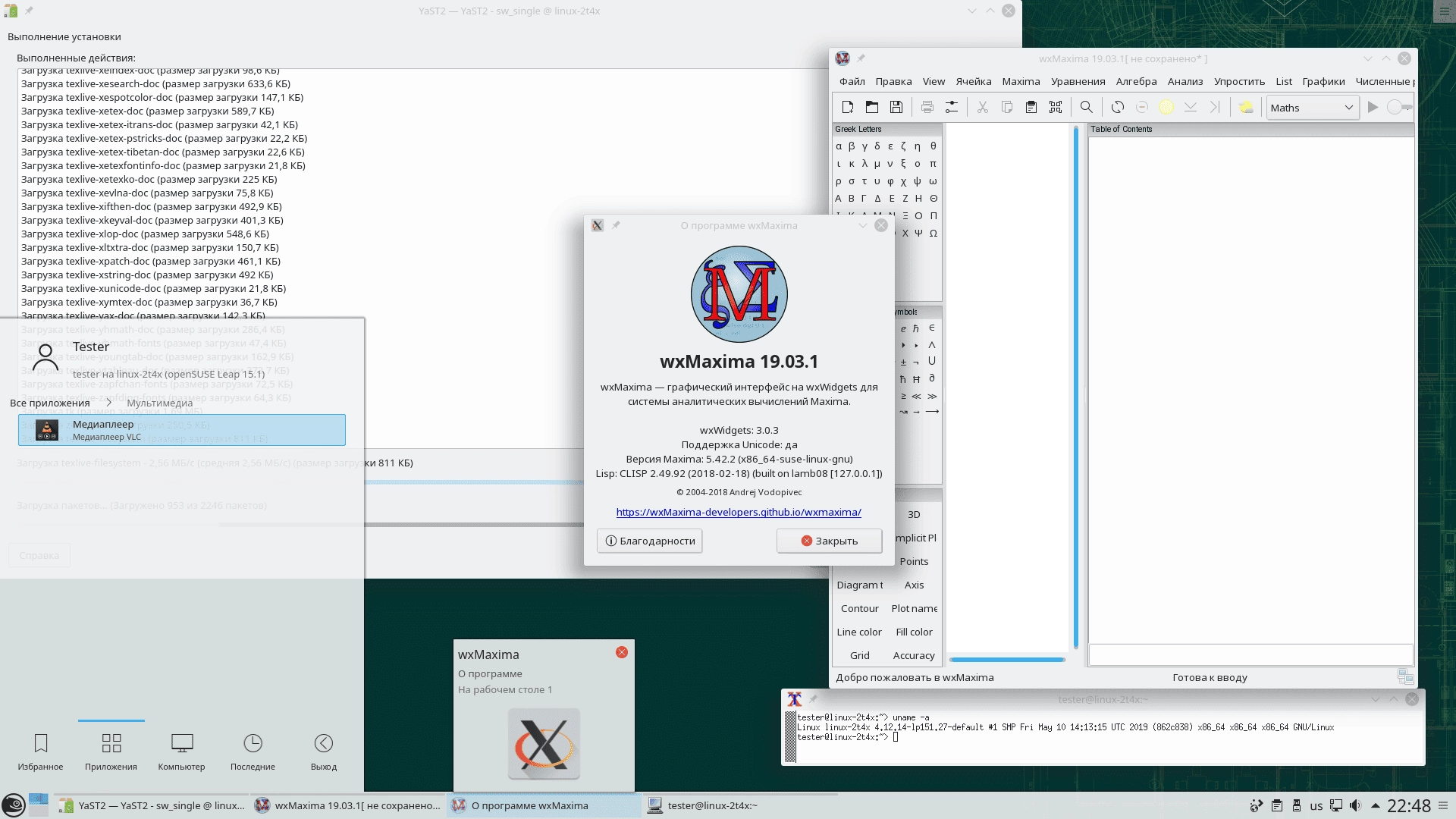The width and height of the screenshot is (1456, 819).
Task: Toggle pin on the About wxMaxima dialog
Action: pos(616,225)
